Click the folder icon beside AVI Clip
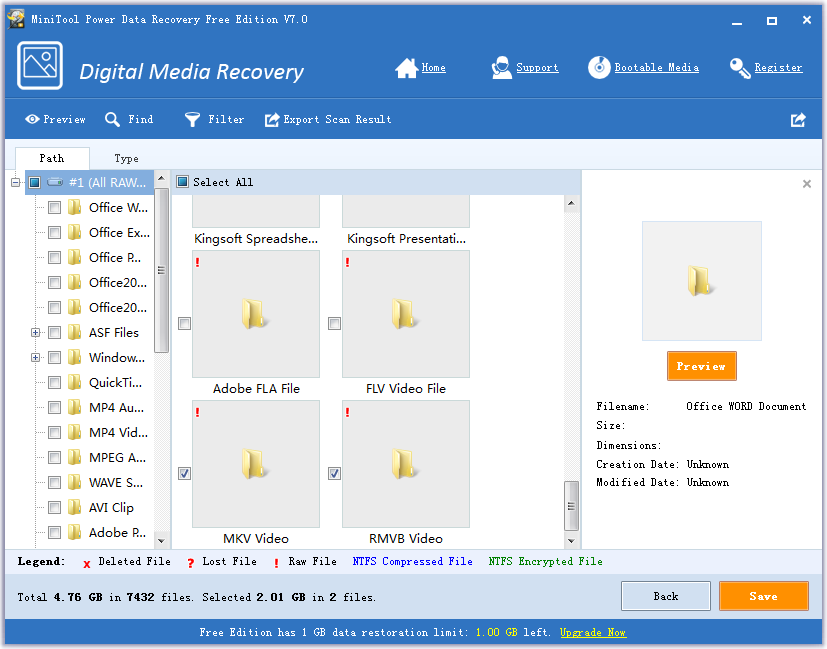This screenshot has height=649, width=827. (x=74, y=507)
